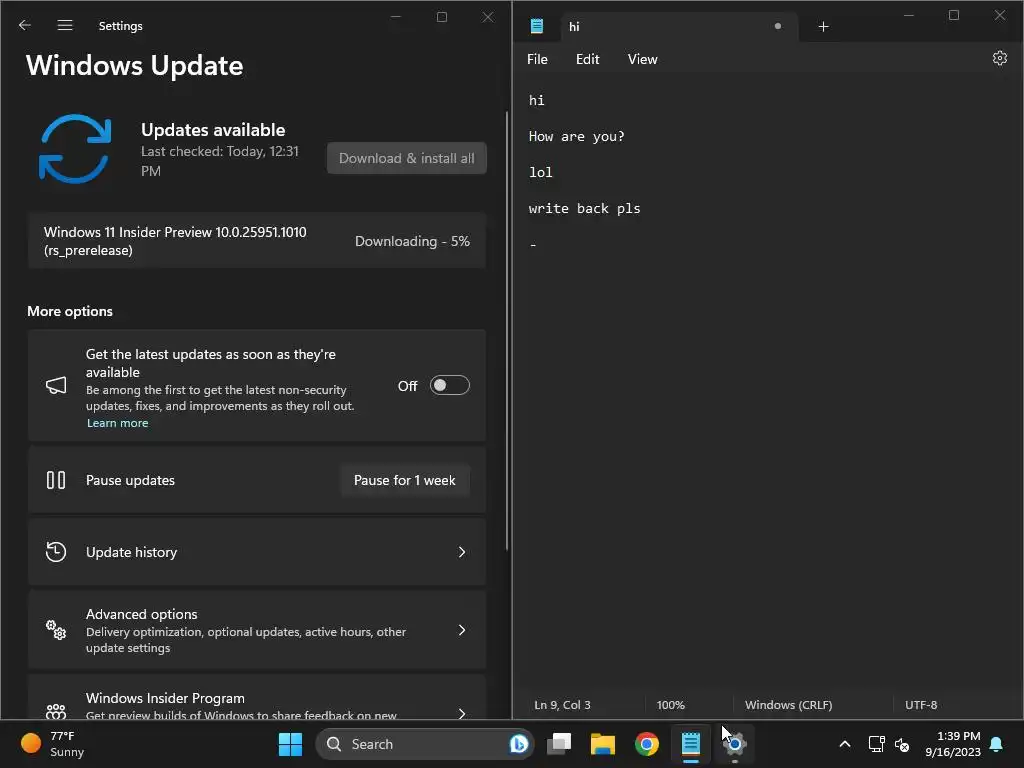
Task: Follow the Learn more link
Action: 118,423
